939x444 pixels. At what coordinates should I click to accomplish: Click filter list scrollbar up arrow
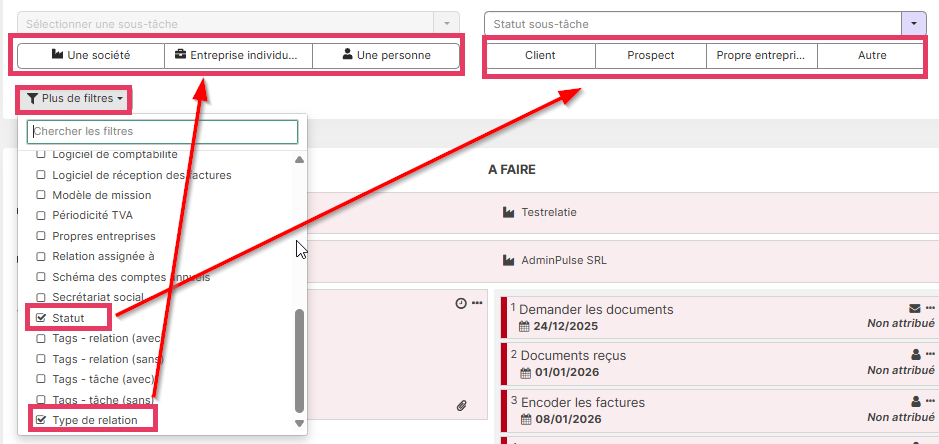click(x=299, y=159)
